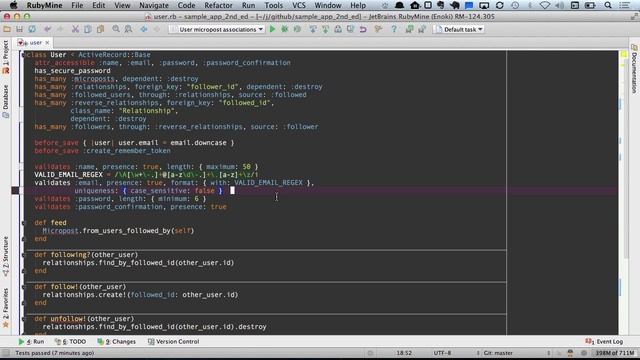The height and width of the screenshot is (360, 640).
Task: Open the Event Log panel
Action: [x=604, y=342]
